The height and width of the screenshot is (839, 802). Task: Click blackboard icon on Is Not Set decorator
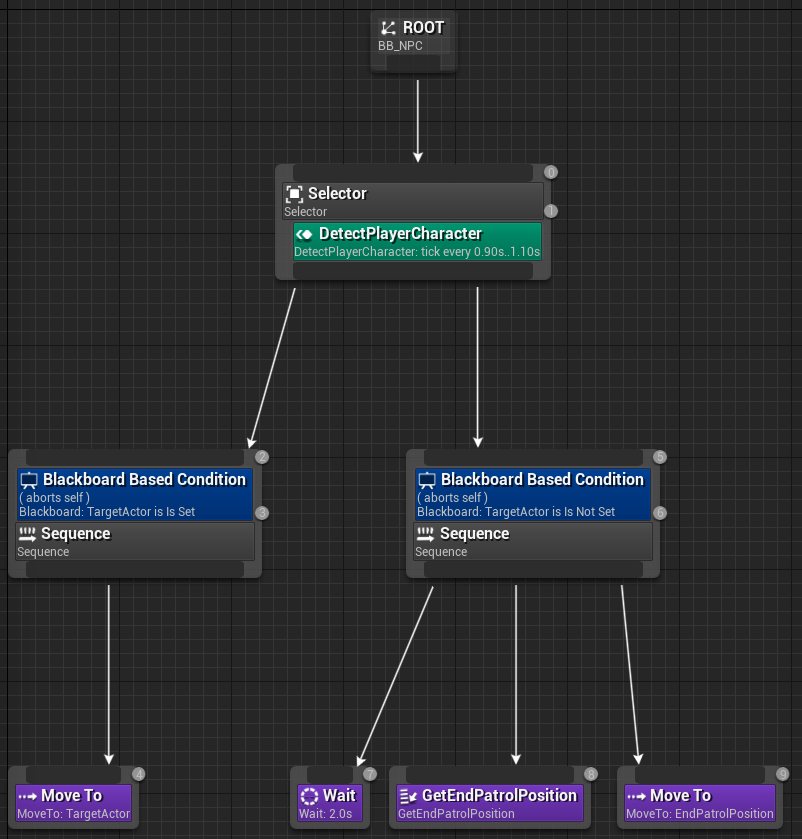(x=426, y=480)
